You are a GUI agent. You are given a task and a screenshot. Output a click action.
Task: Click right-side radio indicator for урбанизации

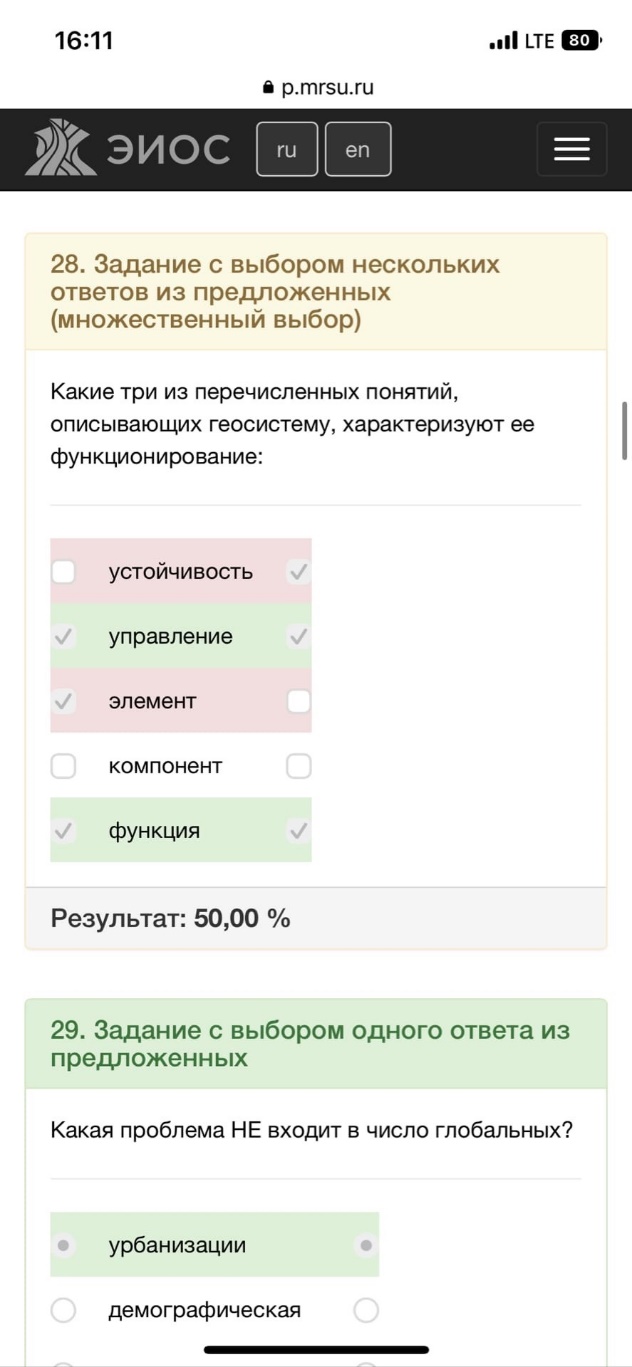click(x=366, y=1245)
